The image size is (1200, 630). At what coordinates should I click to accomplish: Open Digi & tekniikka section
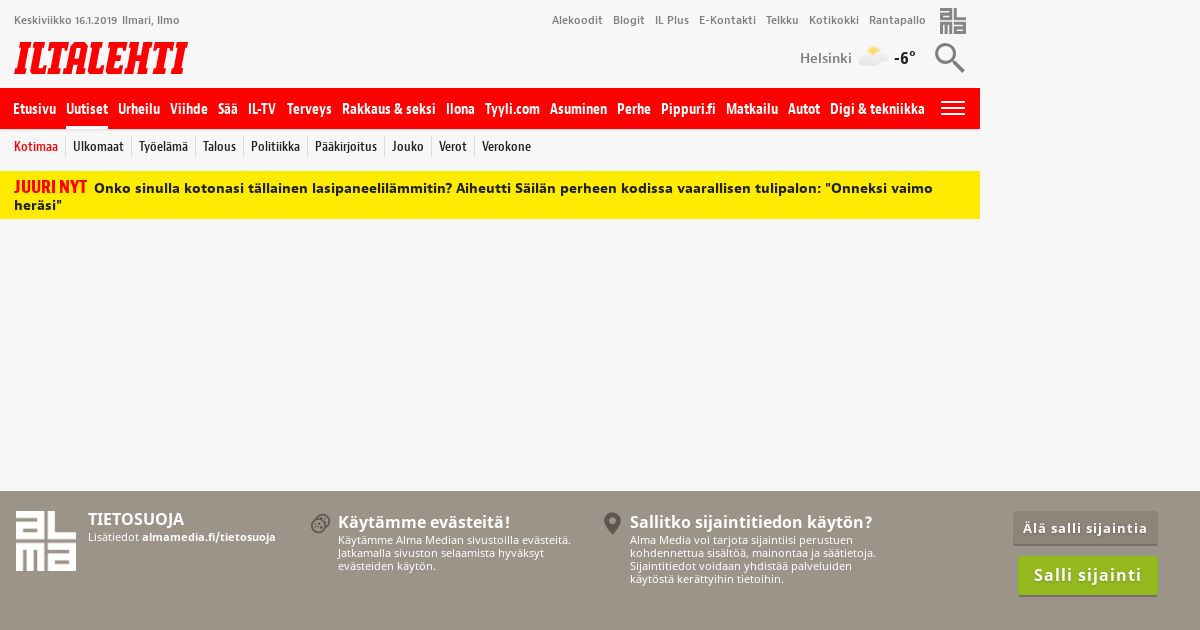pyautogui.click(x=877, y=109)
